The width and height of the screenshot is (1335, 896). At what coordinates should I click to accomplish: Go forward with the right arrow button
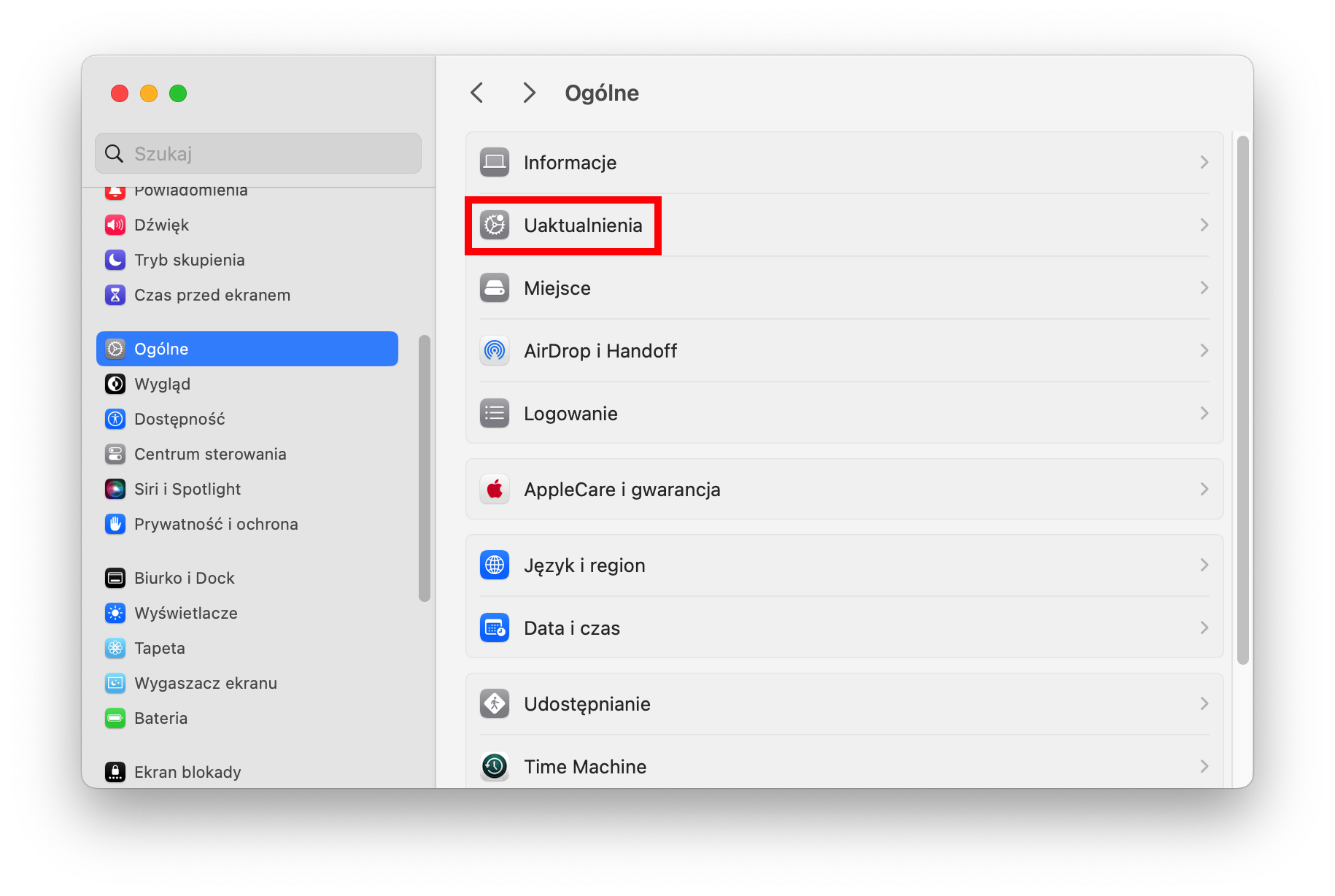(530, 93)
